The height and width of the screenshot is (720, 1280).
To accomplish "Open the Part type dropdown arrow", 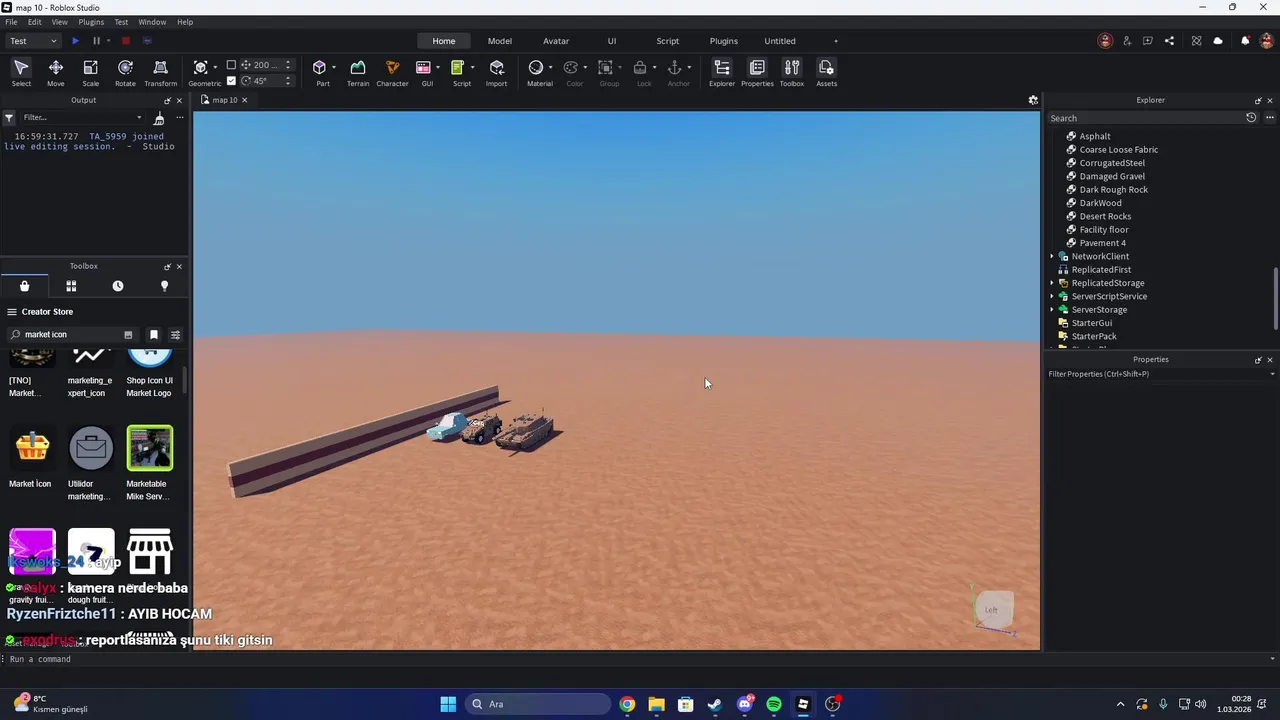I will [x=334, y=68].
